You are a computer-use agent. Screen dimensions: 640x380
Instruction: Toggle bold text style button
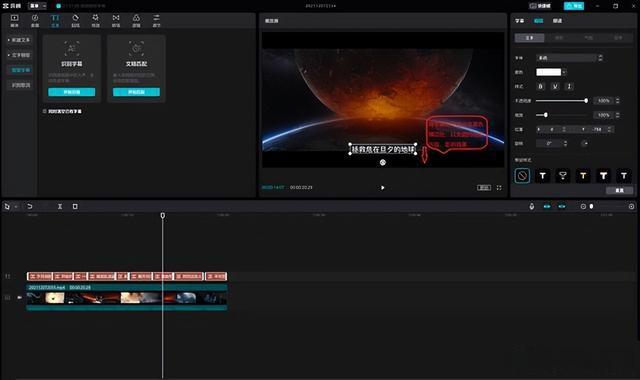tap(541, 87)
